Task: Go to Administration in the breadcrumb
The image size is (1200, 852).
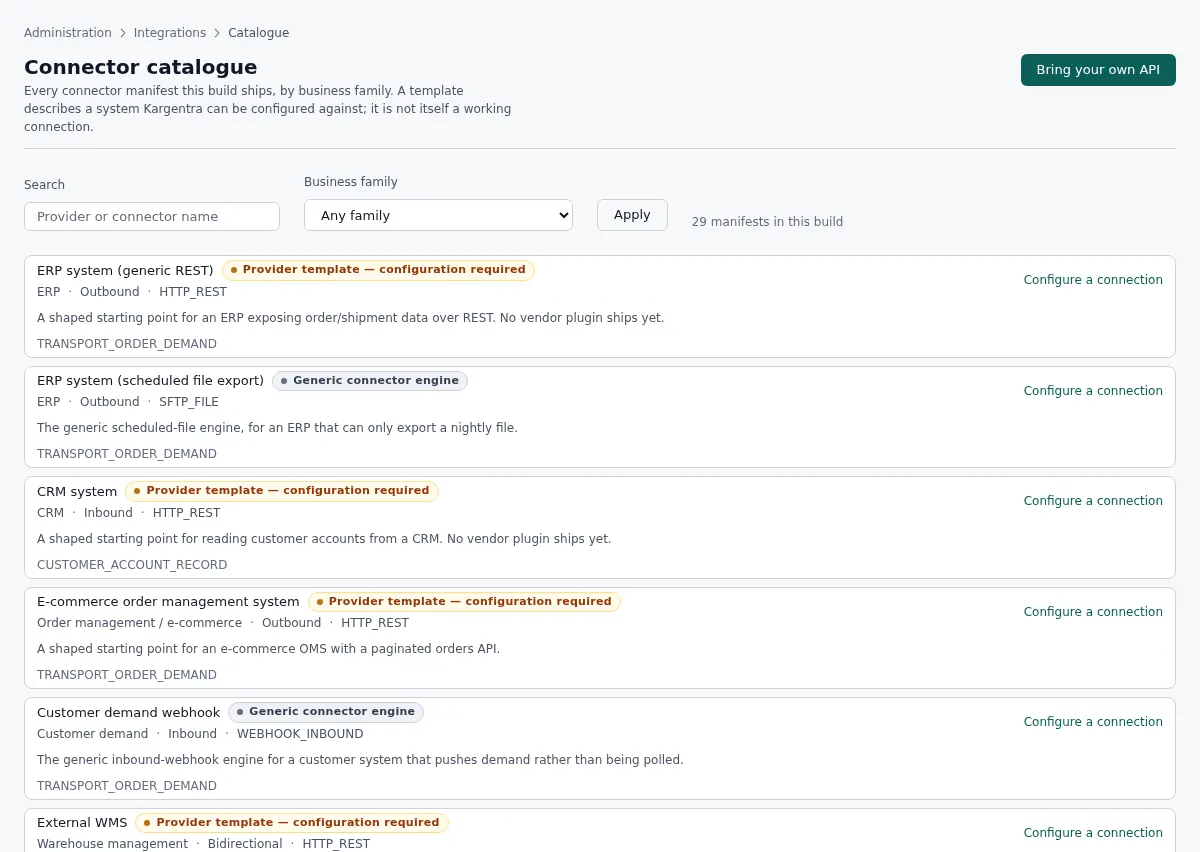Action: (x=68, y=33)
